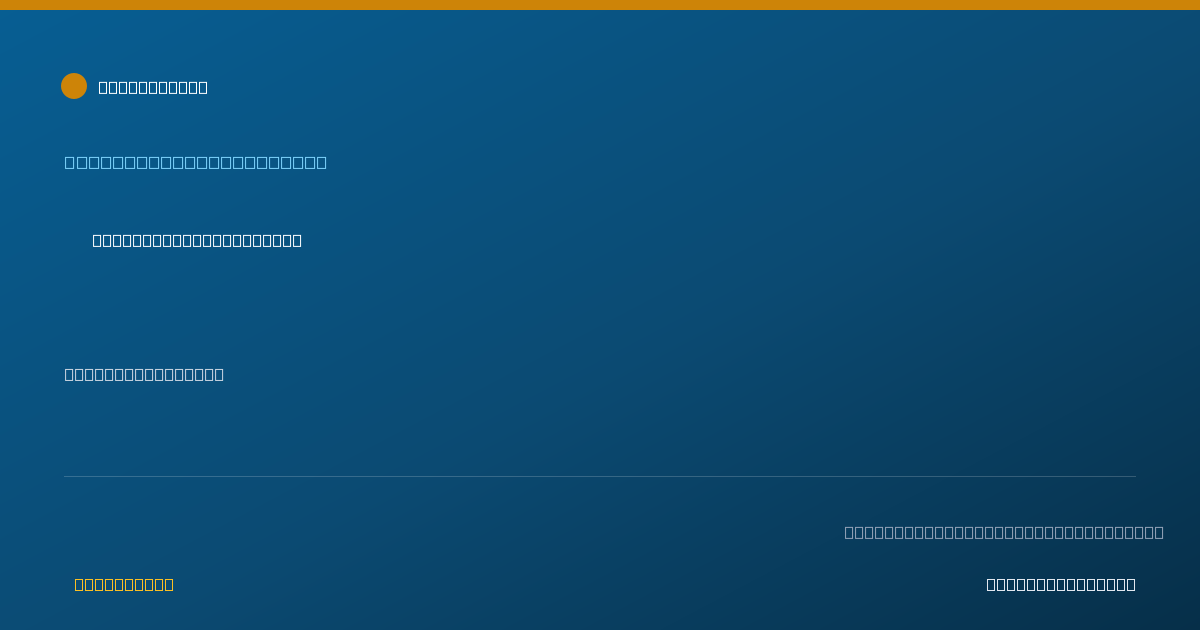Screen dimensions: 1200x630
Task: Open the orange footer link text
Action: (x=124, y=584)
